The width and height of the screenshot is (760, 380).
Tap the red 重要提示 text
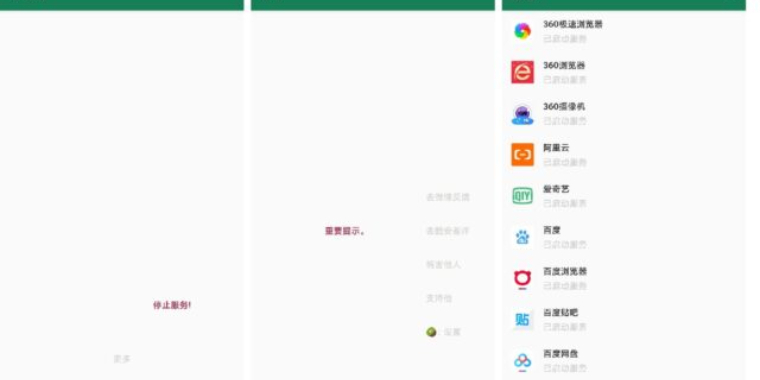click(x=345, y=231)
